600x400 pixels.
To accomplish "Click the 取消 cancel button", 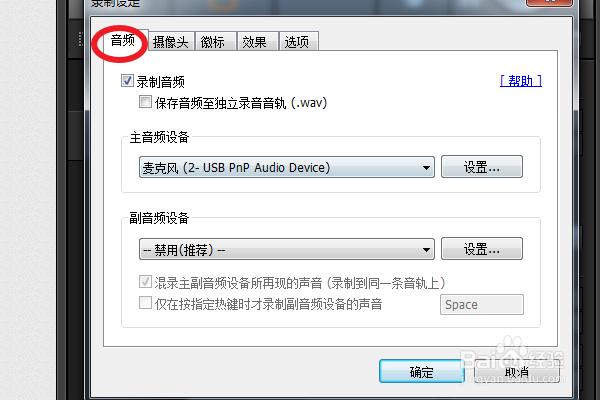I will click(x=517, y=371).
